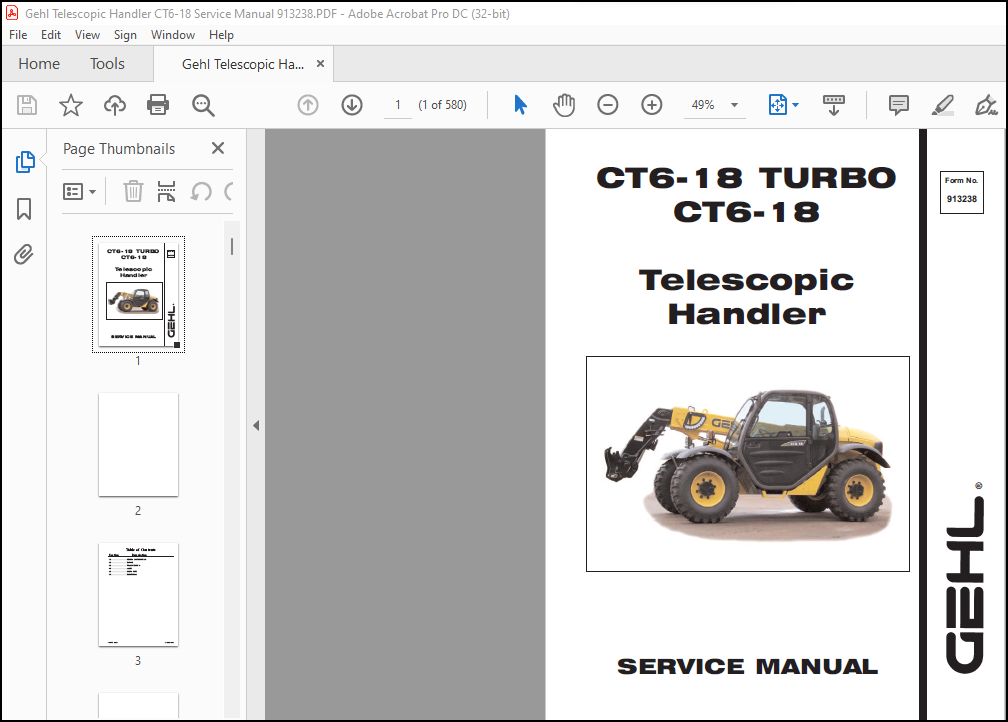Activate the Hand pan tool
1008x722 pixels.
coord(564,105)
